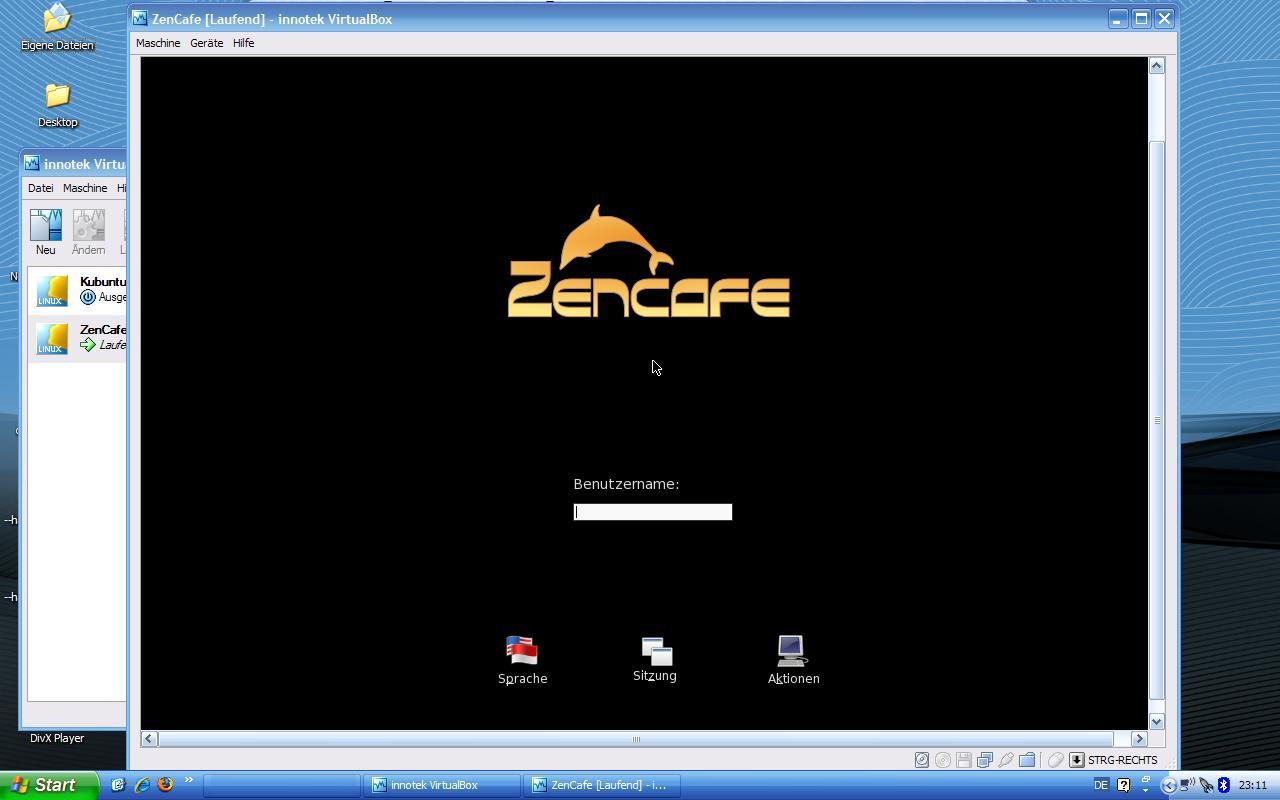Open the Maschine menu in ZenCafe window
Viewport: 1280px width, 800px height.
158,43
